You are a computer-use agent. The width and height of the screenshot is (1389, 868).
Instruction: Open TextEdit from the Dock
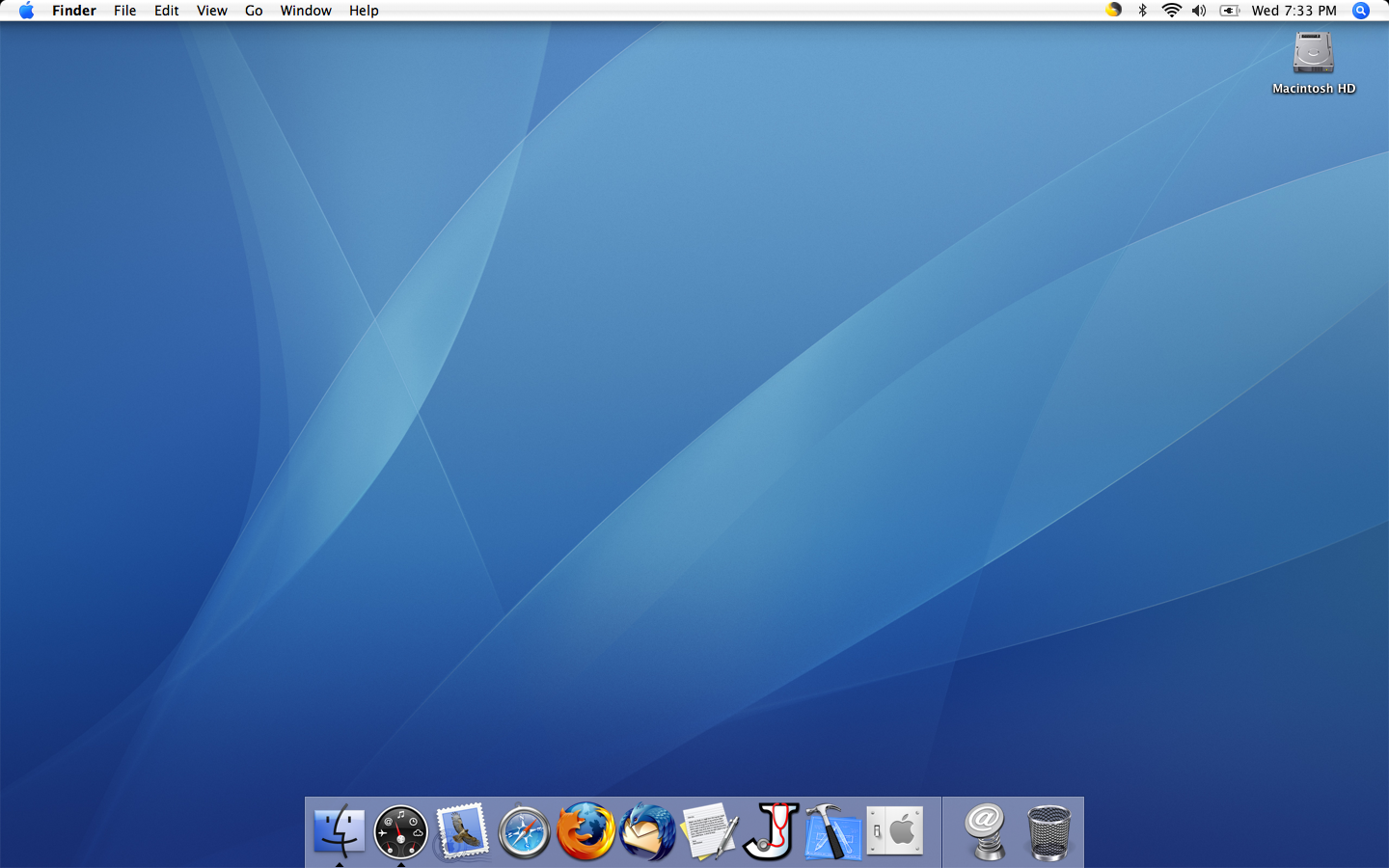[x=707, y=831]
